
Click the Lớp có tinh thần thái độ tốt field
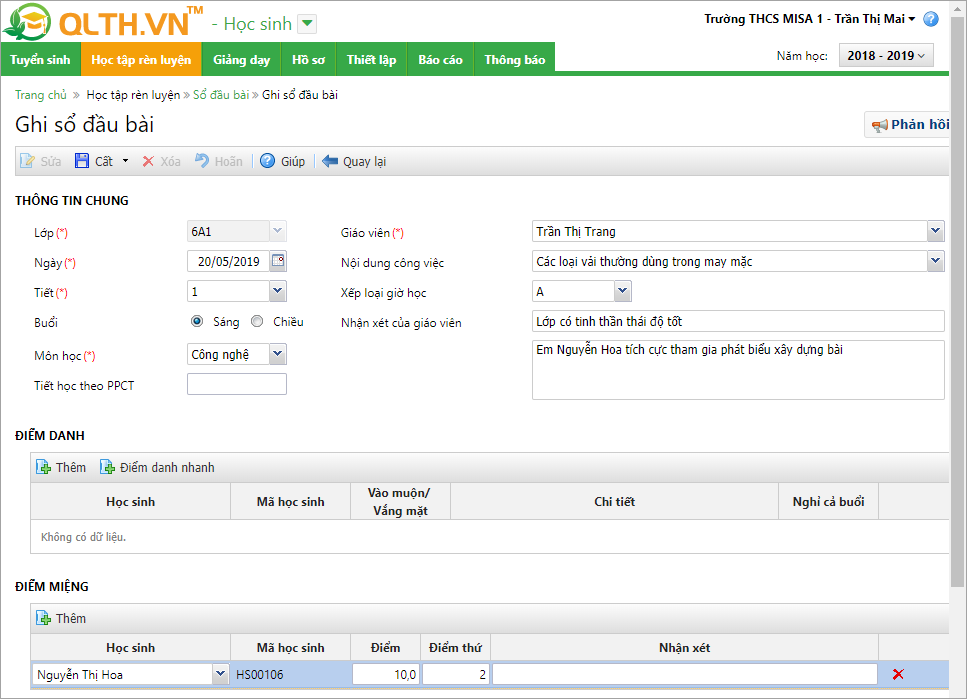coord(738,321)
